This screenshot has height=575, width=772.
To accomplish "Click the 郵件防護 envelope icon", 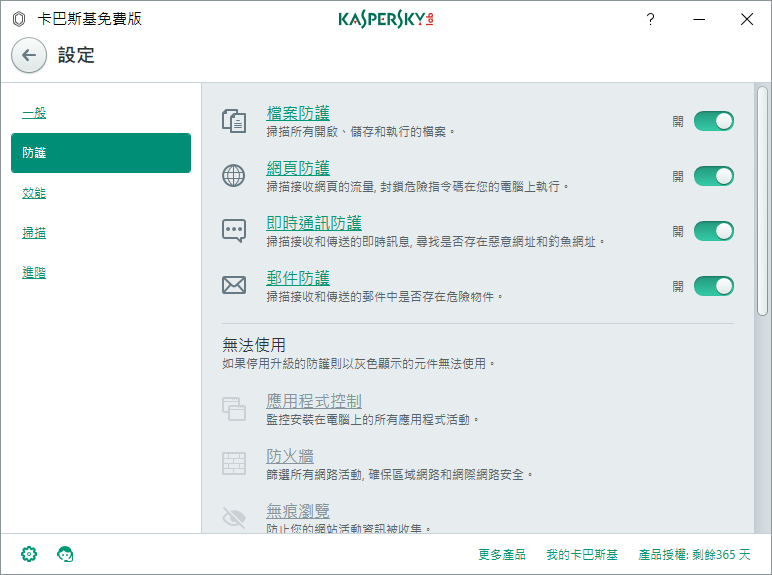I will [233, 286].
